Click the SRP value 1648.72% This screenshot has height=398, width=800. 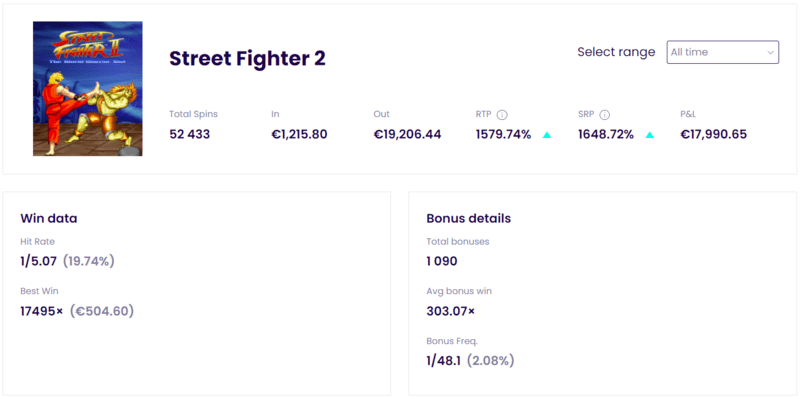(606, 135)
